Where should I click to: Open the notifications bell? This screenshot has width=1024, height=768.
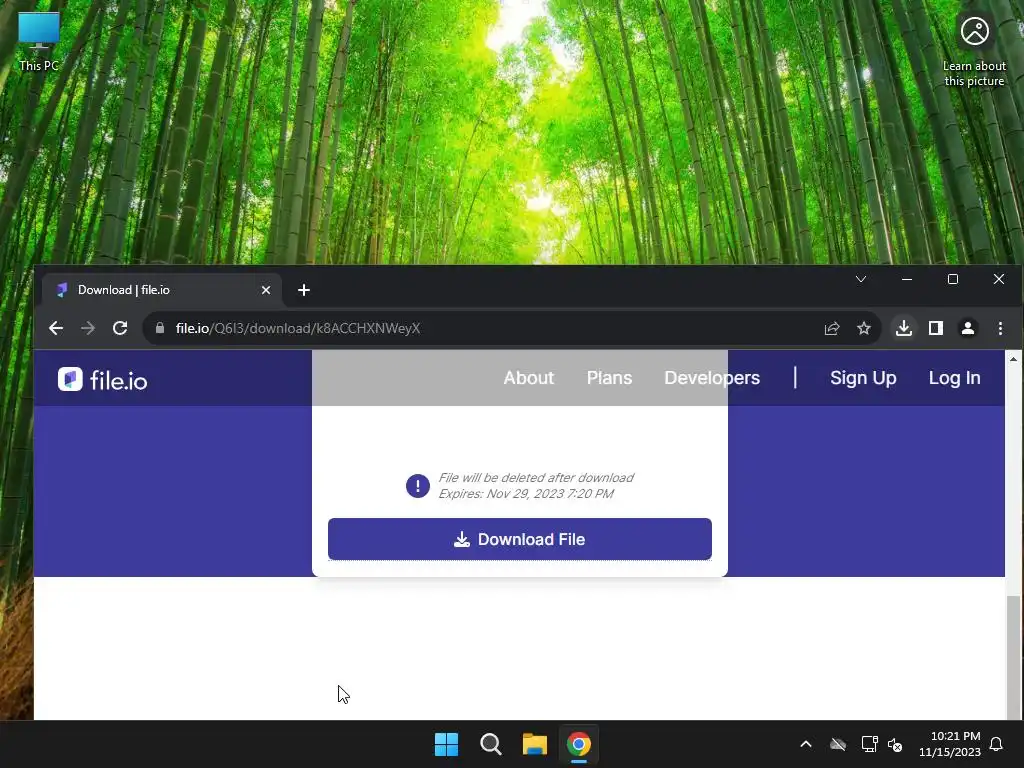coord(997,744)
